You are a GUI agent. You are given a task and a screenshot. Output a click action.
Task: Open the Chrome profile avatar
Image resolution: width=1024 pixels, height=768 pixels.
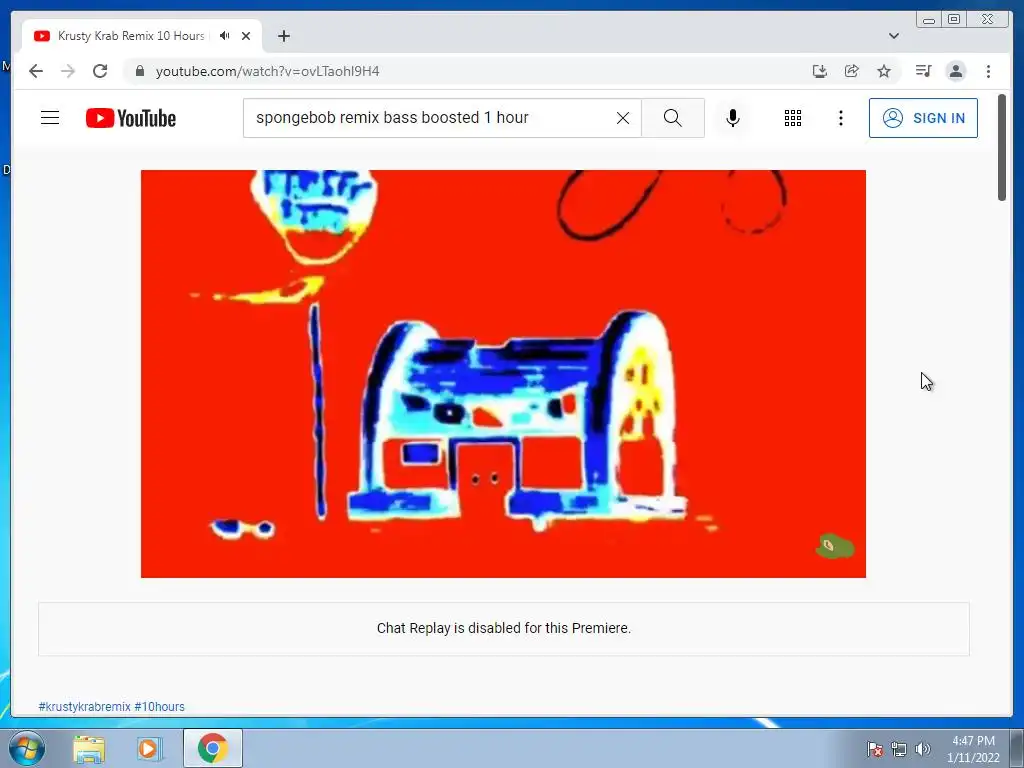point(956,71)
